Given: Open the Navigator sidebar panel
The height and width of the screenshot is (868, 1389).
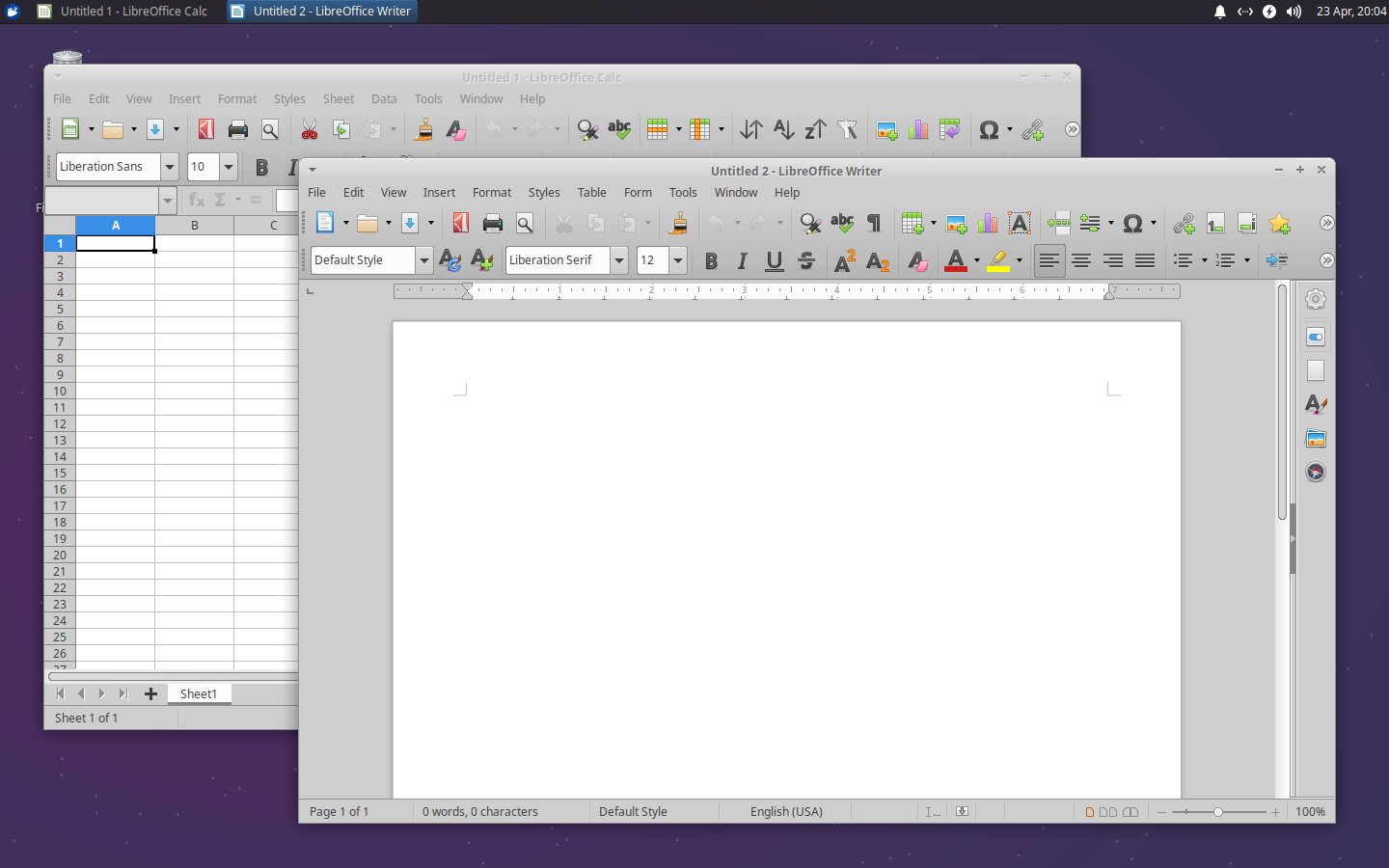Looking at the screenshot, I should (1315, 473).
